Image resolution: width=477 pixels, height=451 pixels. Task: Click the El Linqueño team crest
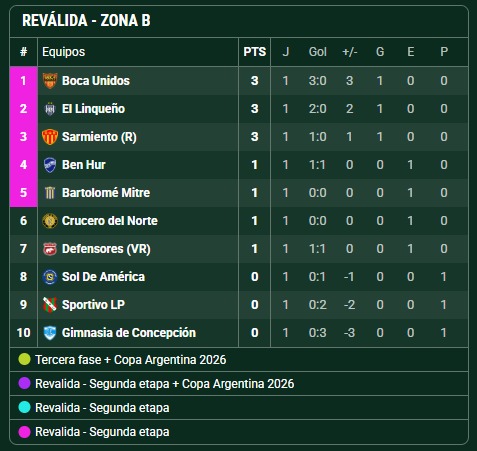click(50, 109)
